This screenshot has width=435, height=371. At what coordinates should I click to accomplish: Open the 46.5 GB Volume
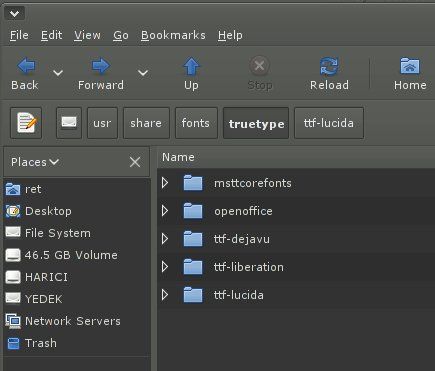(x=62, y=255)
